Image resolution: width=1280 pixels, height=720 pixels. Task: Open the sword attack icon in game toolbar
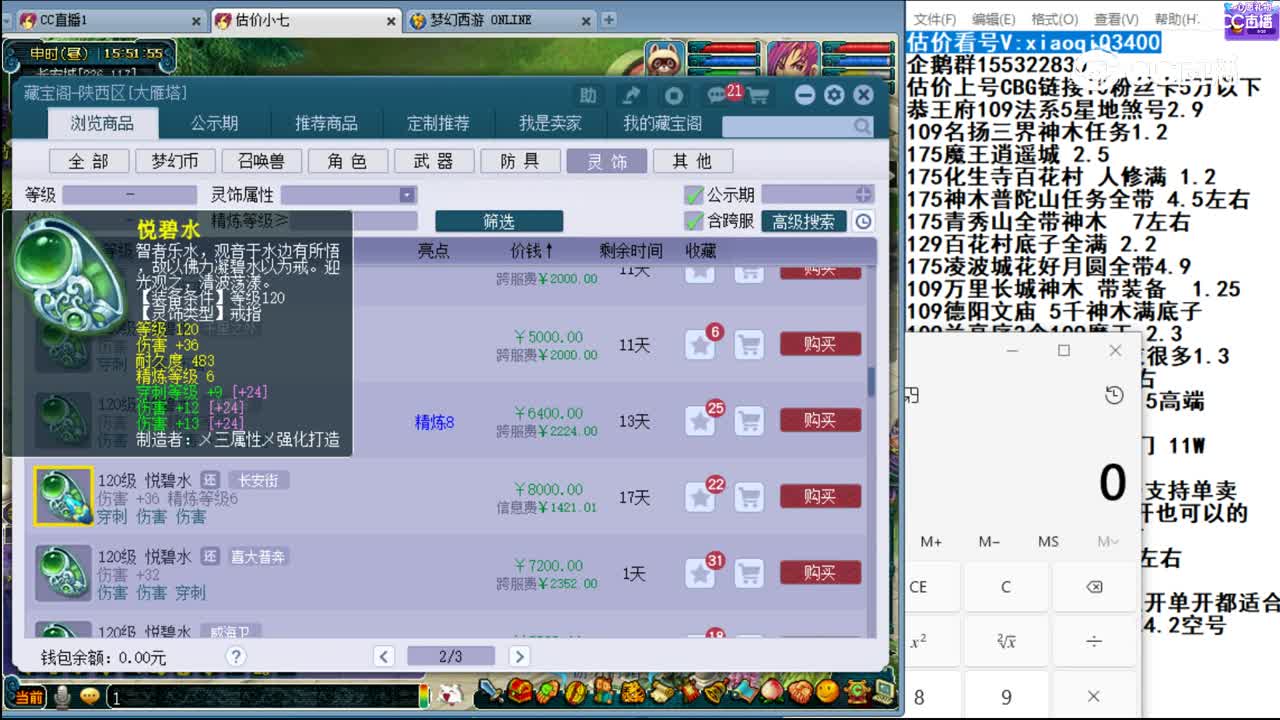(x=490, y=691)
